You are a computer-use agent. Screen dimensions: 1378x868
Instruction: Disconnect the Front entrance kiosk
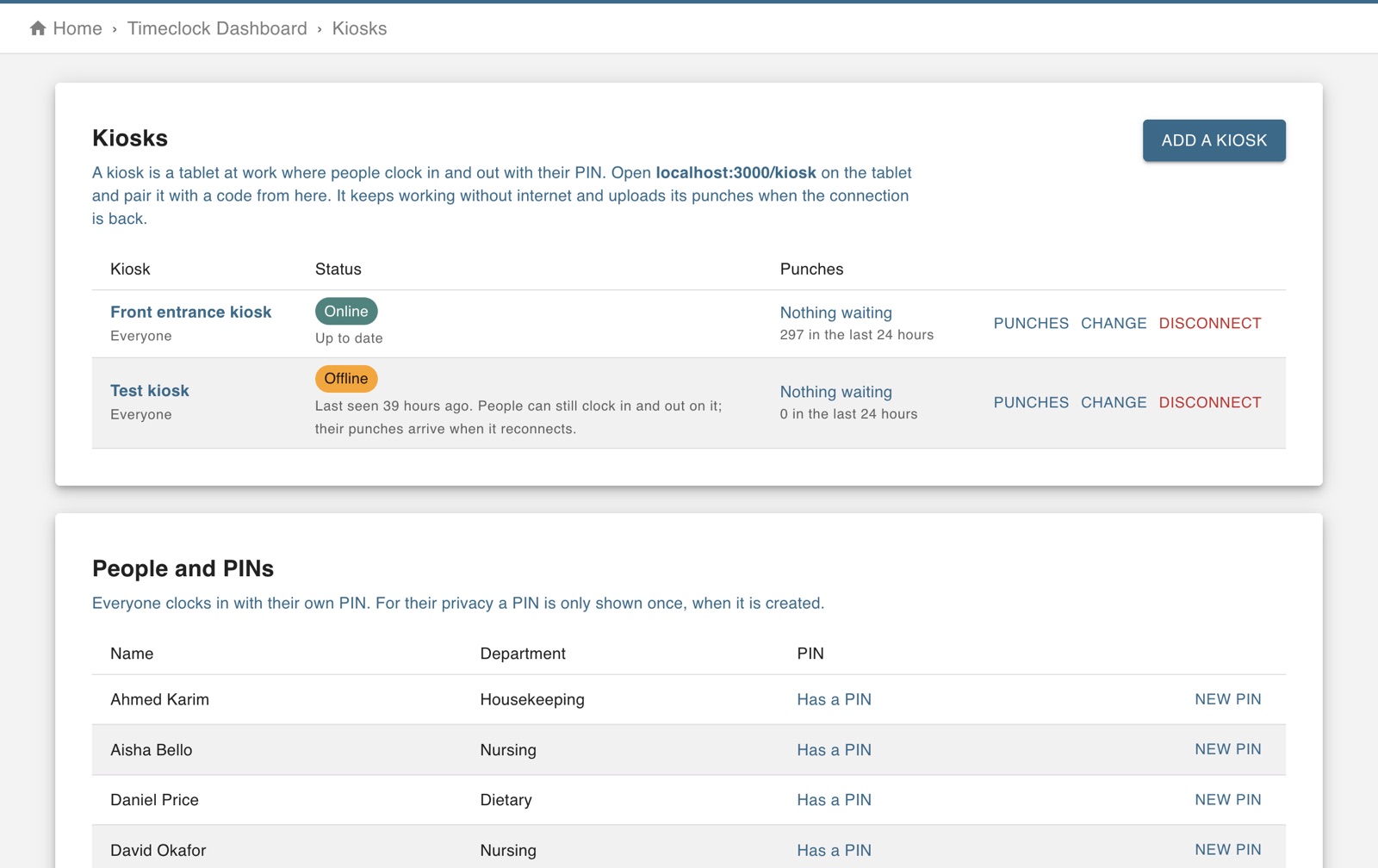1209,323
